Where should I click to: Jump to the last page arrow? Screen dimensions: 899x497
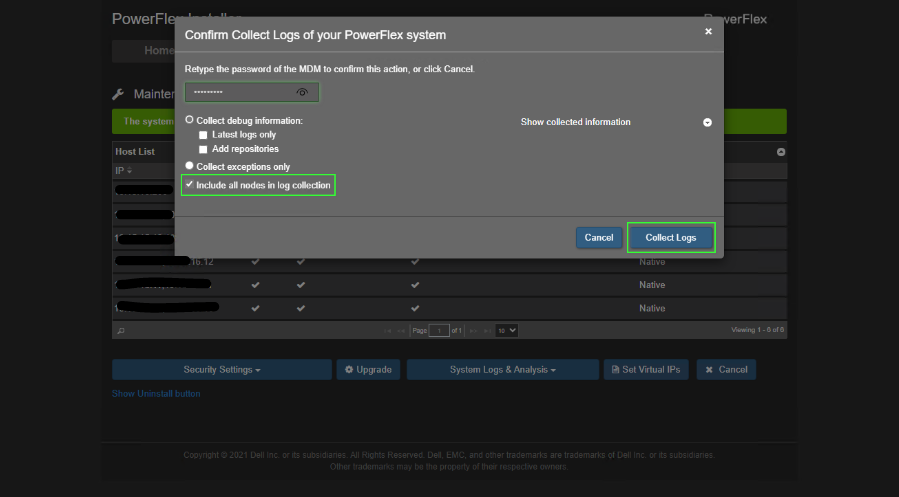[x=487, y=331]
